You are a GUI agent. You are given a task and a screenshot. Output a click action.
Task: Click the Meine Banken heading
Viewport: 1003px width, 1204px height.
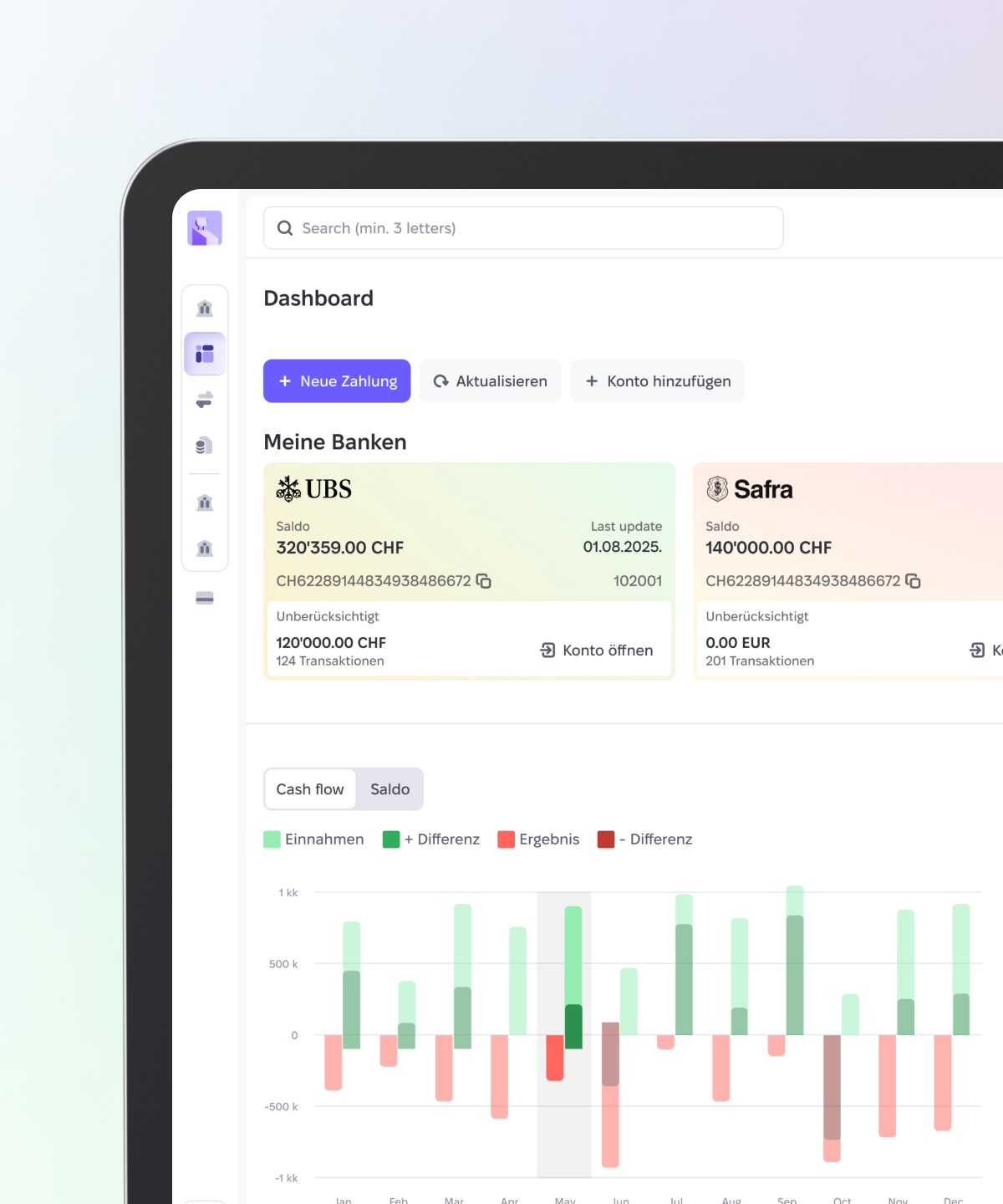click(x=335, y=441)
